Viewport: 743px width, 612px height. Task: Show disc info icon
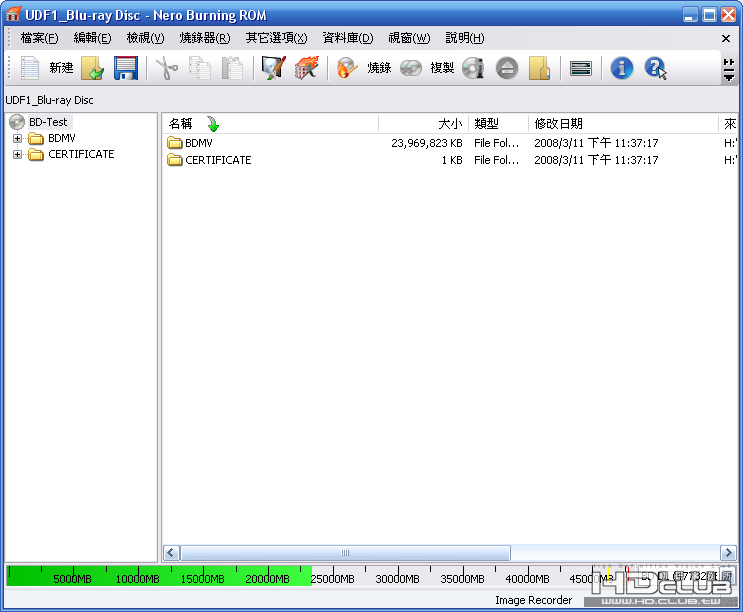[x=473, y=68]
